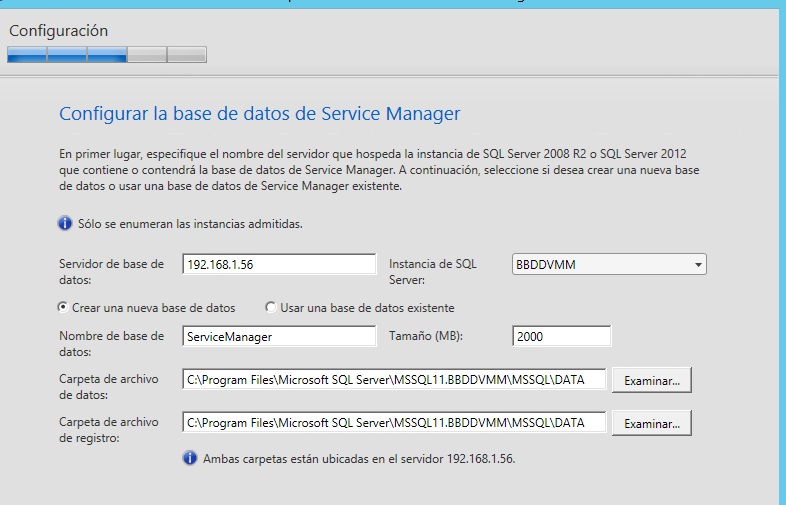
Task: Click the last gray progress bar segment
Action: (x=187, y=55)
